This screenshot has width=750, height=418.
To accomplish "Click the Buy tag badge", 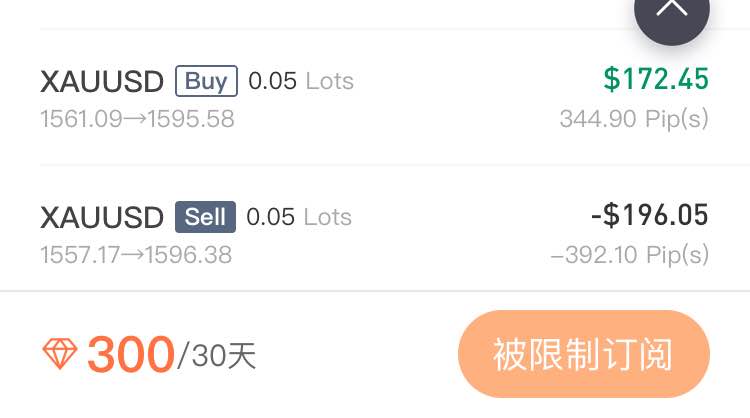I will [x=206, y=81].
